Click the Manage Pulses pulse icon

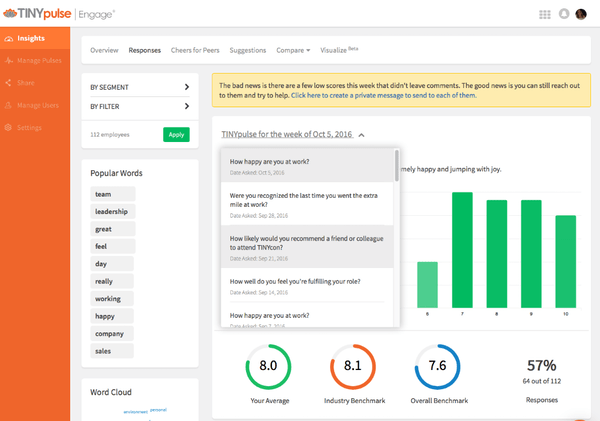(8, 60)
